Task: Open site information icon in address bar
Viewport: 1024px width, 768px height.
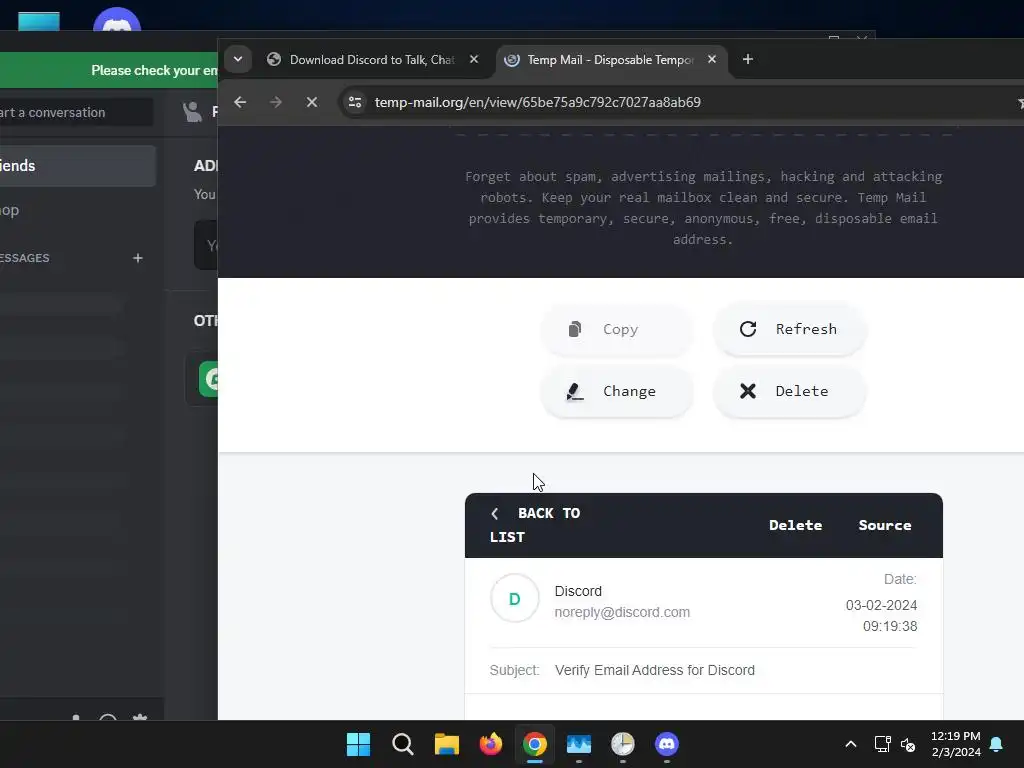Action: click(x=355, y=102)
